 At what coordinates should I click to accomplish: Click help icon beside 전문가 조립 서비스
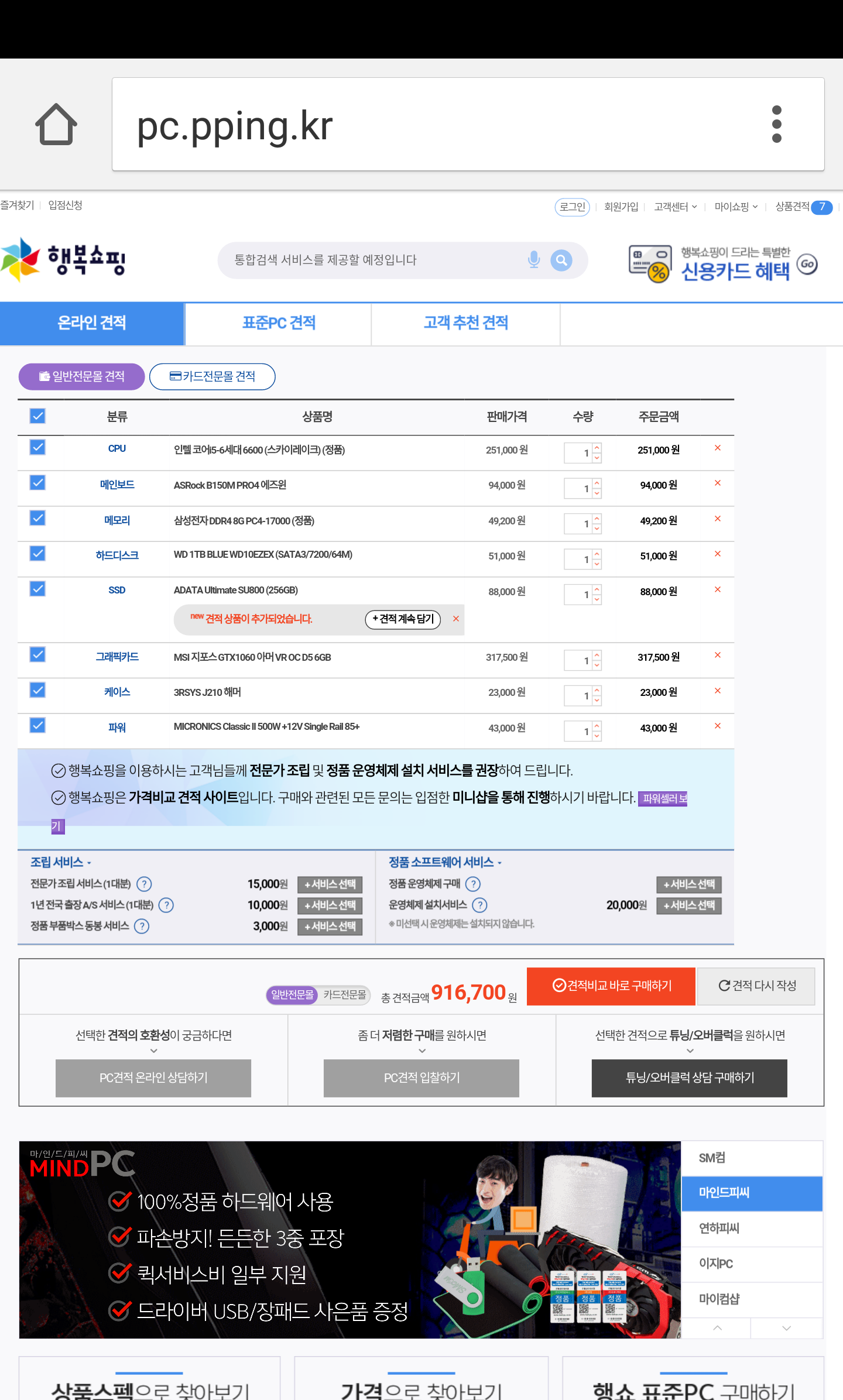pyautogui.click(x=144, y=884)
